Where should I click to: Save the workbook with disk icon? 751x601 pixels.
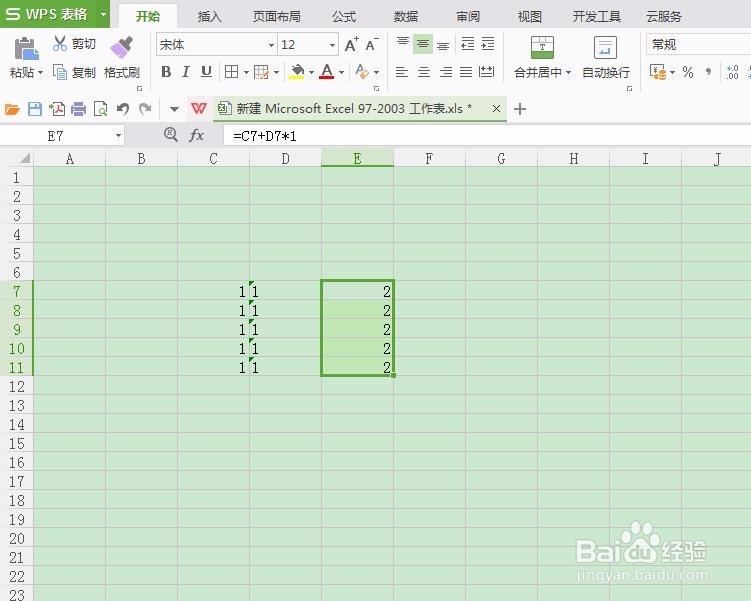click(34, 109)
